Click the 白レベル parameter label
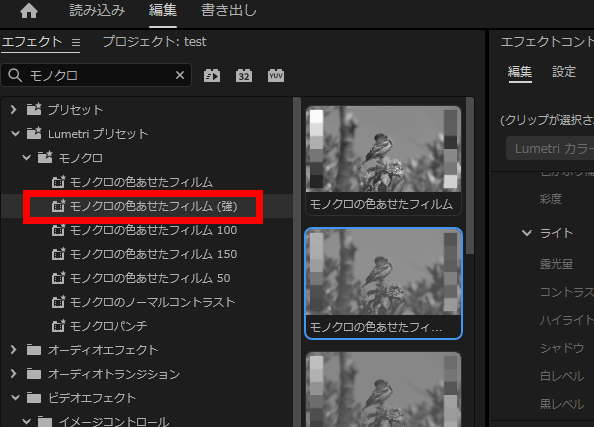This screenshot has width=594, height=427. click(x=562, y=376)
